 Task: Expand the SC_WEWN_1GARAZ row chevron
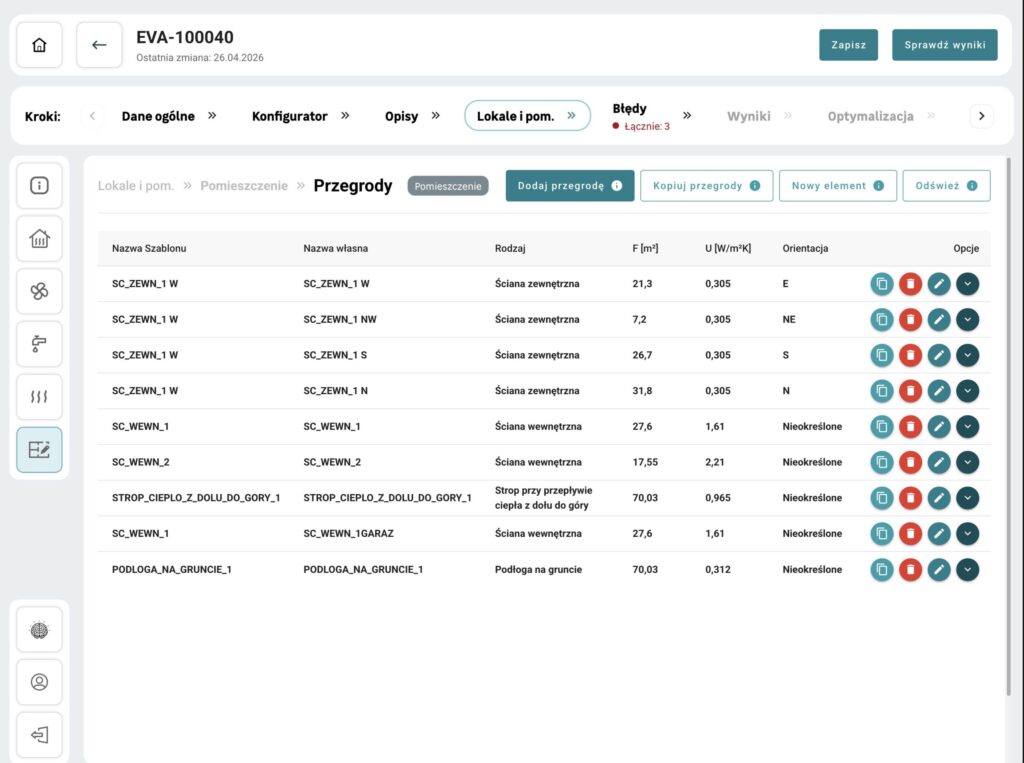pos(968,534)
